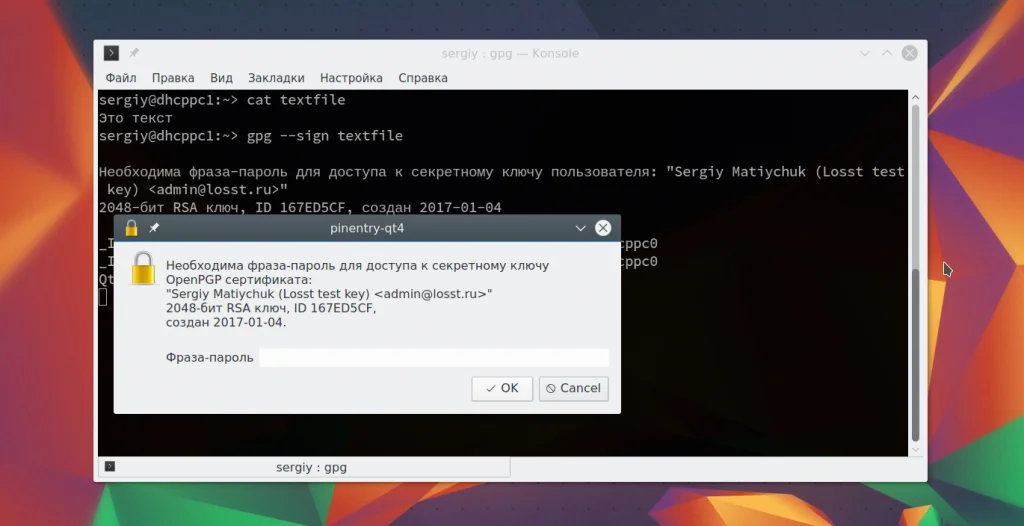Toggle the pin icon in pinentry-qt4 title bar

coord(154,228)
